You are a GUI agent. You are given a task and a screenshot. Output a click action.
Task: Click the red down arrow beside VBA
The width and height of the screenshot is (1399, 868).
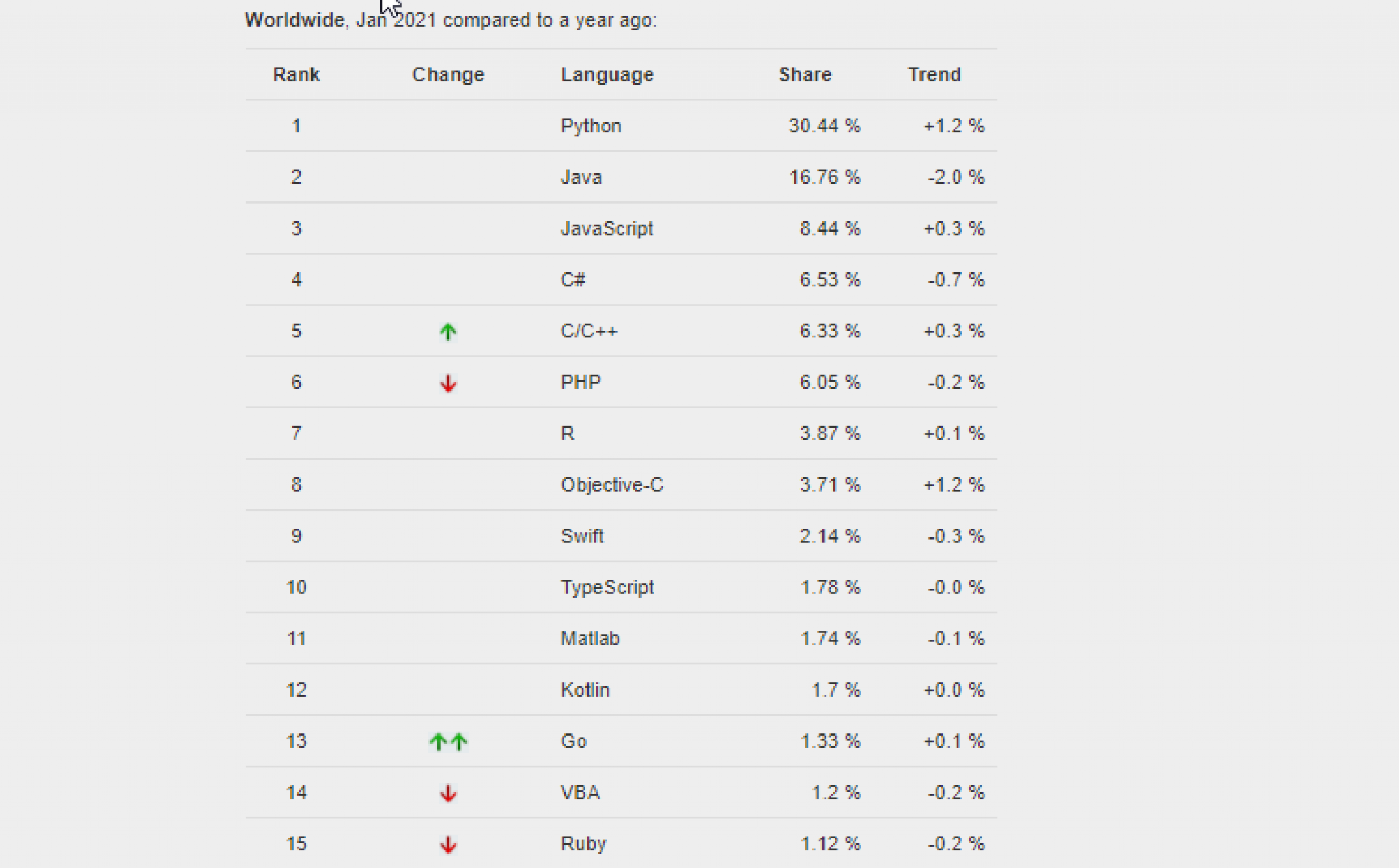tap(448, 793)
